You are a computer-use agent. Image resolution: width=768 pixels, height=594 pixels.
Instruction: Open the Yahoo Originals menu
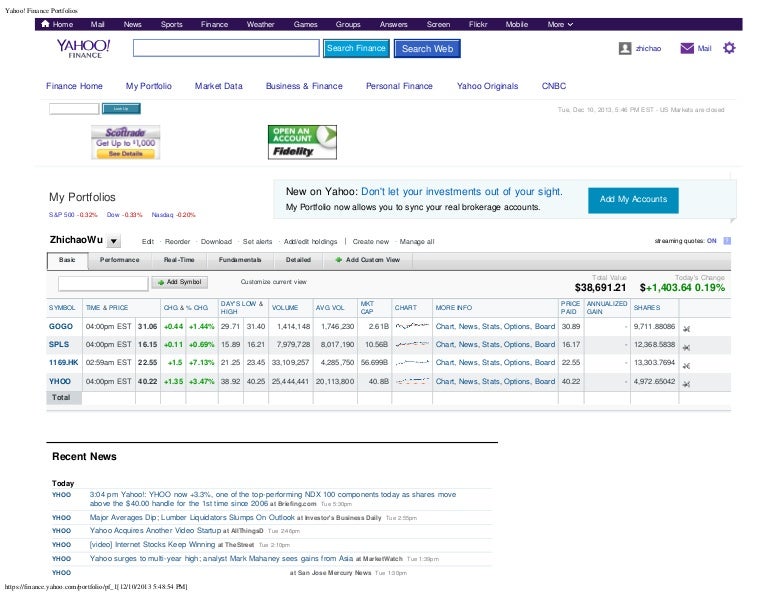(x=487, y=86)
